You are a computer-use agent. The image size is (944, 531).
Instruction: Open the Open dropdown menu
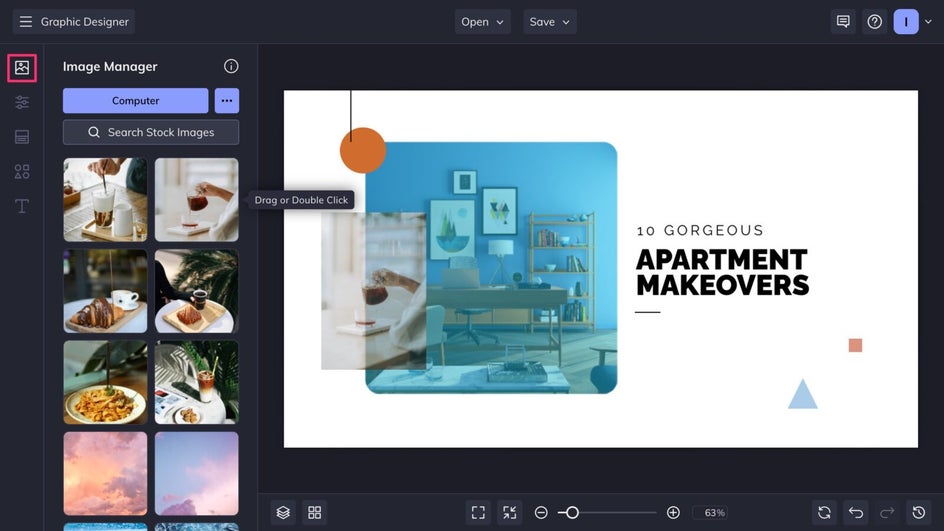(482, 22)
